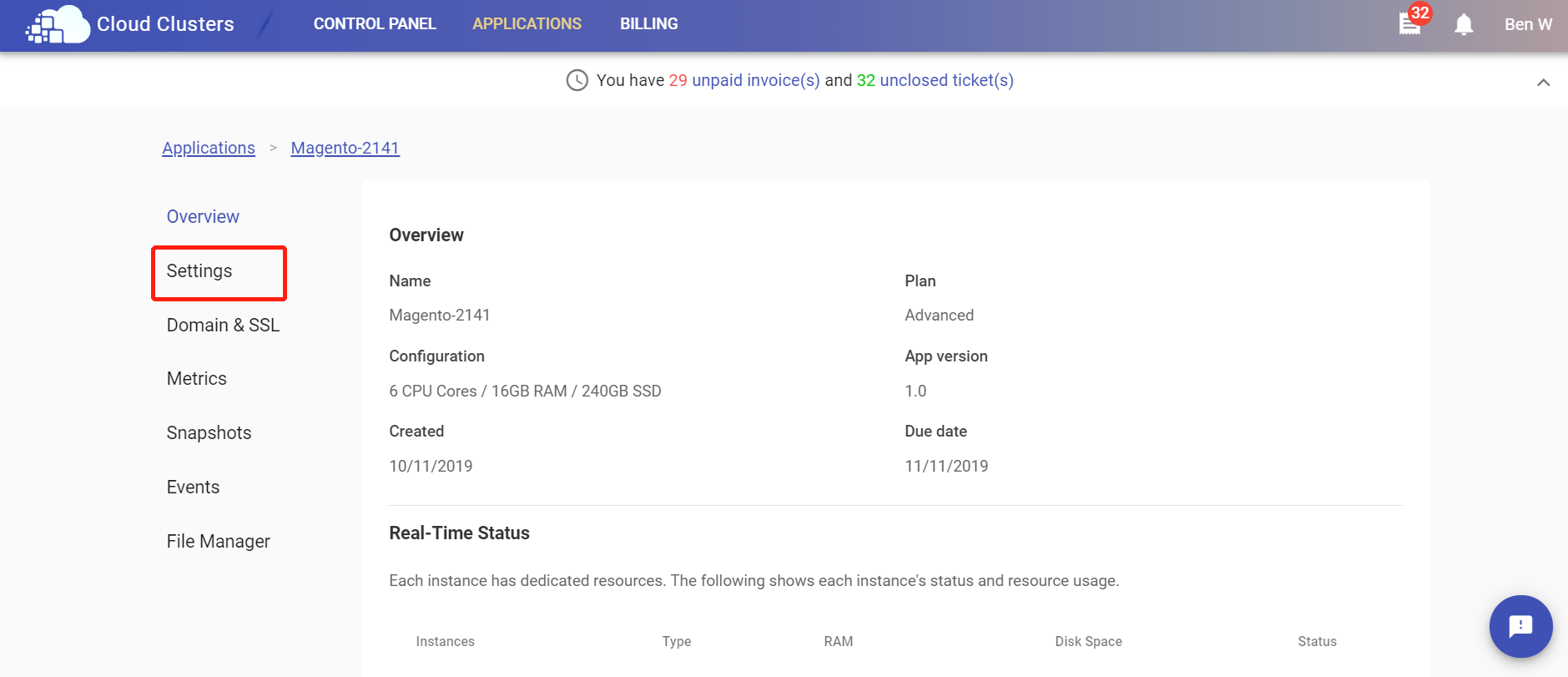Image resolution: width=1568 pixels, height=677 pixels.
Task: Click the Type column header
Action: (676, 641)
